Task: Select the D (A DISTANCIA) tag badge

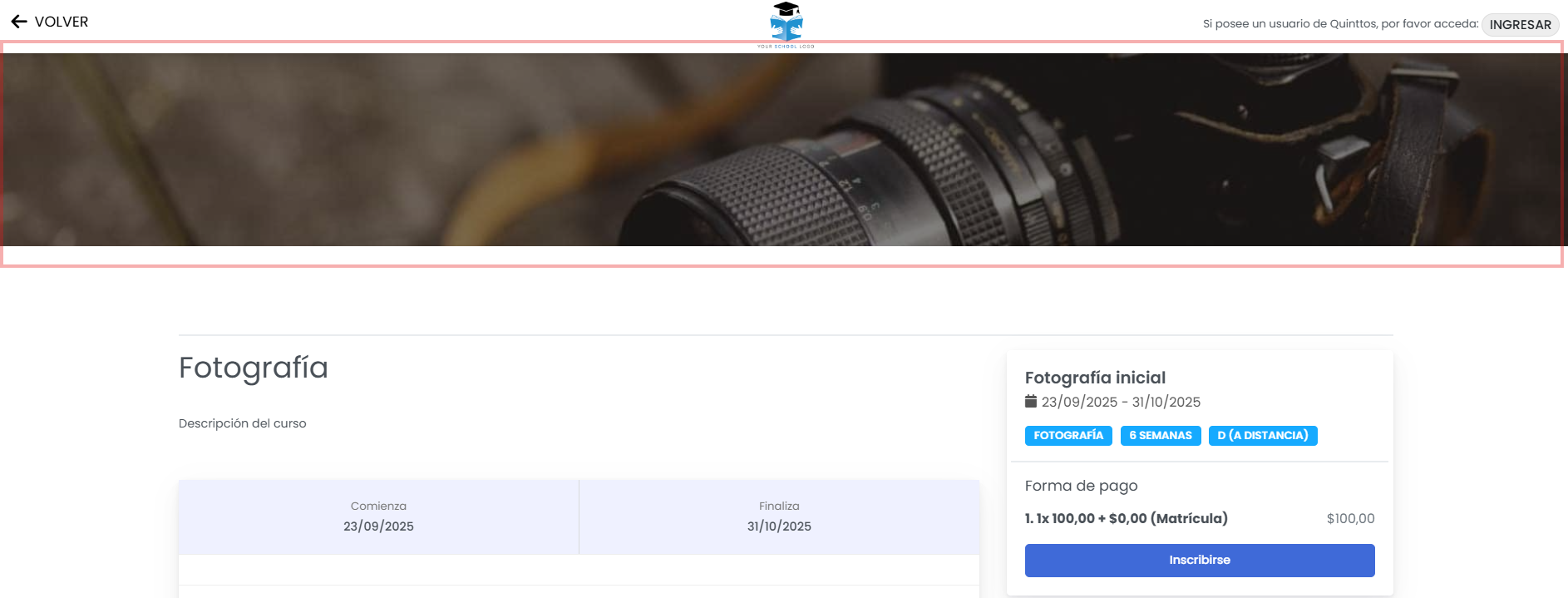Action: click(1262, 436)
